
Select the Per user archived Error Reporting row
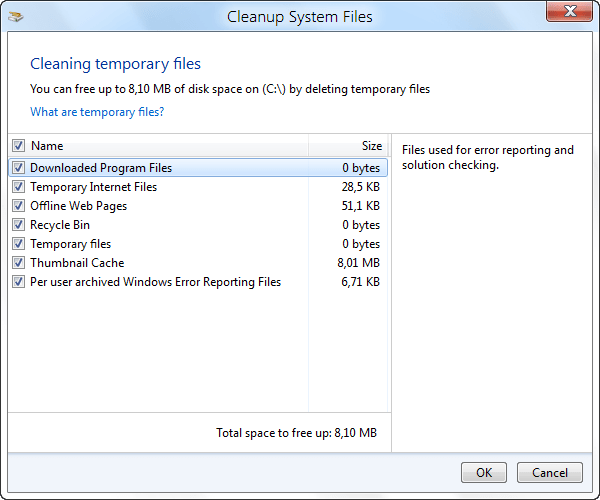tap(156, 282)
